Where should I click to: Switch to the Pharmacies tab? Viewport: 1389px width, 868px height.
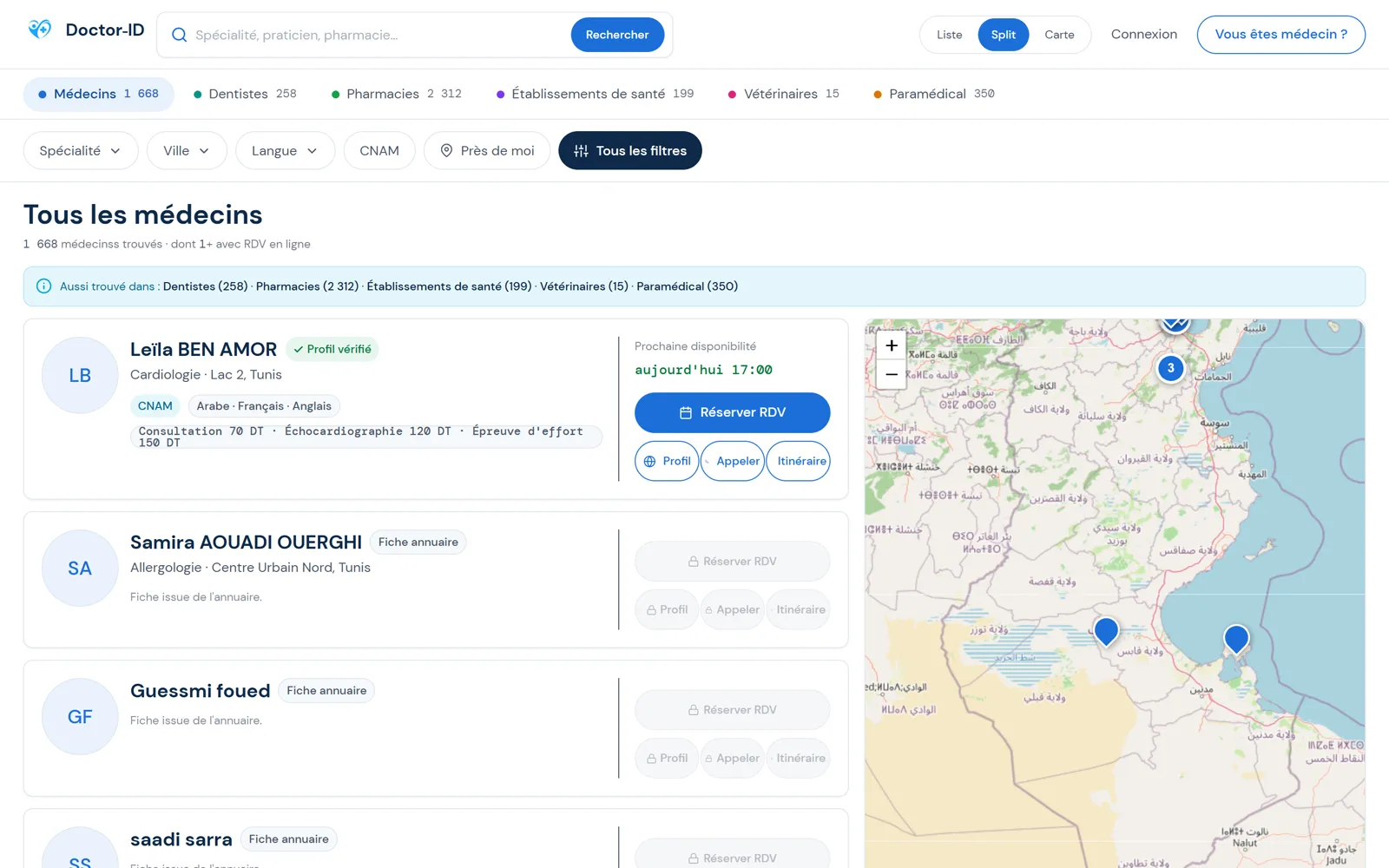click(397, 94)
